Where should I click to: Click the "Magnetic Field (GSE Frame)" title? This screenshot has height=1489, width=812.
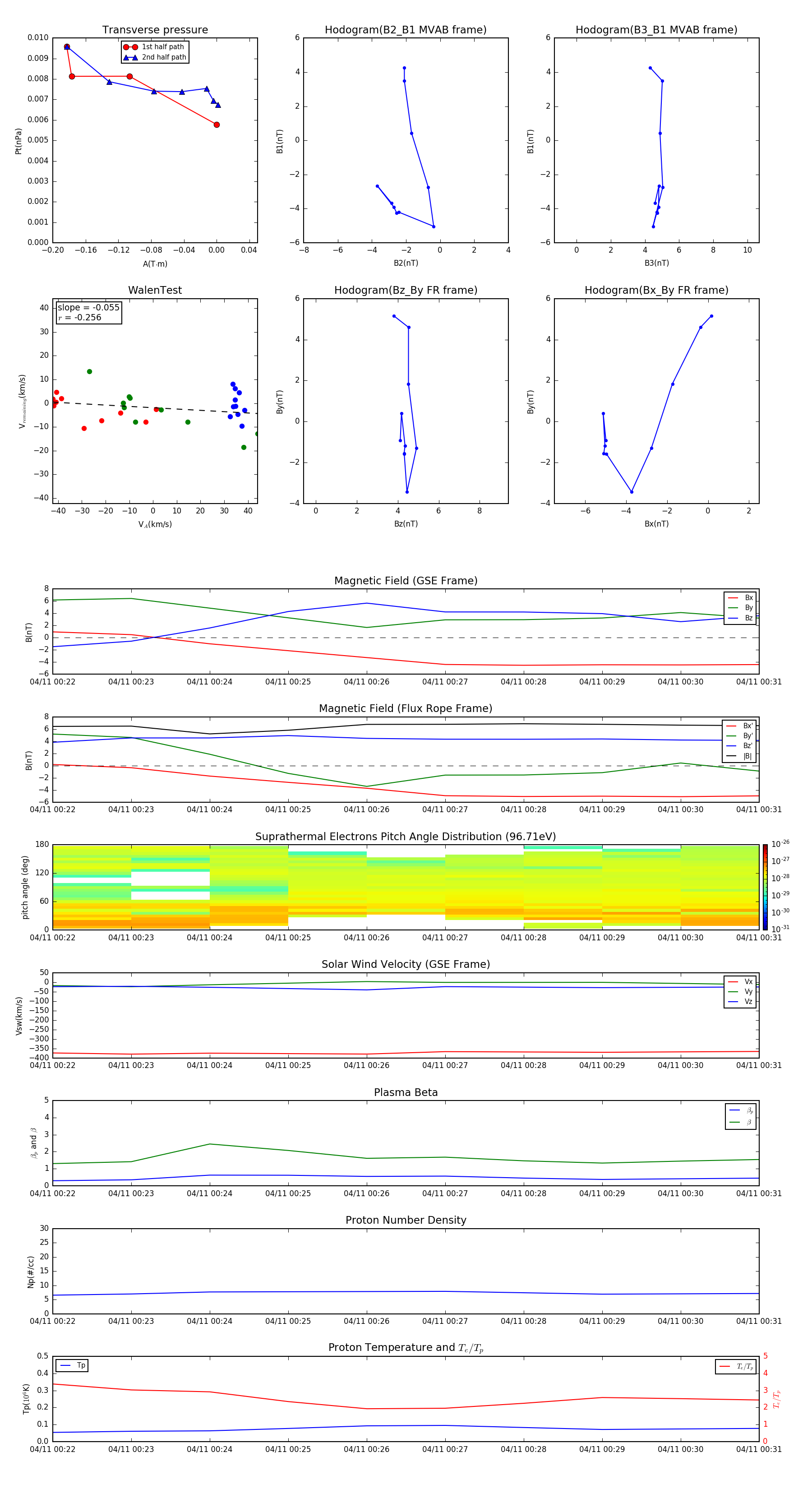(406, 581)
